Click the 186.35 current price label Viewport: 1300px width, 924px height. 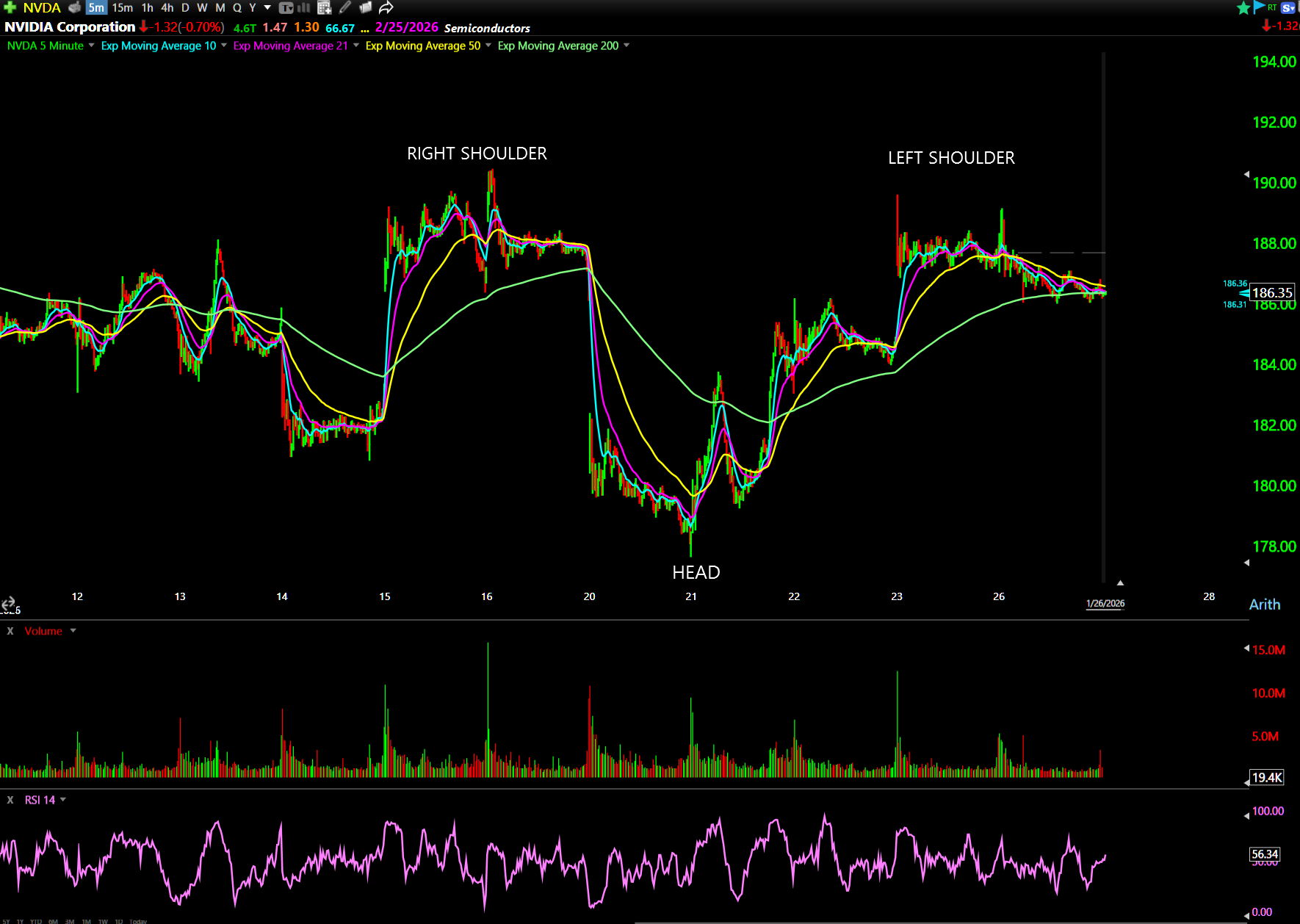tap(1271, 293)
